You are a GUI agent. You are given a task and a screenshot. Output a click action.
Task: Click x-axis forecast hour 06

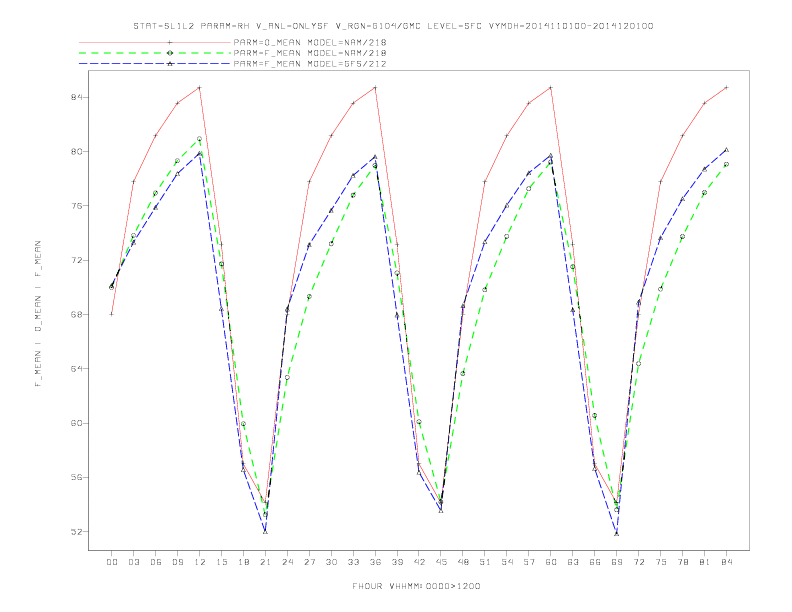156,562
